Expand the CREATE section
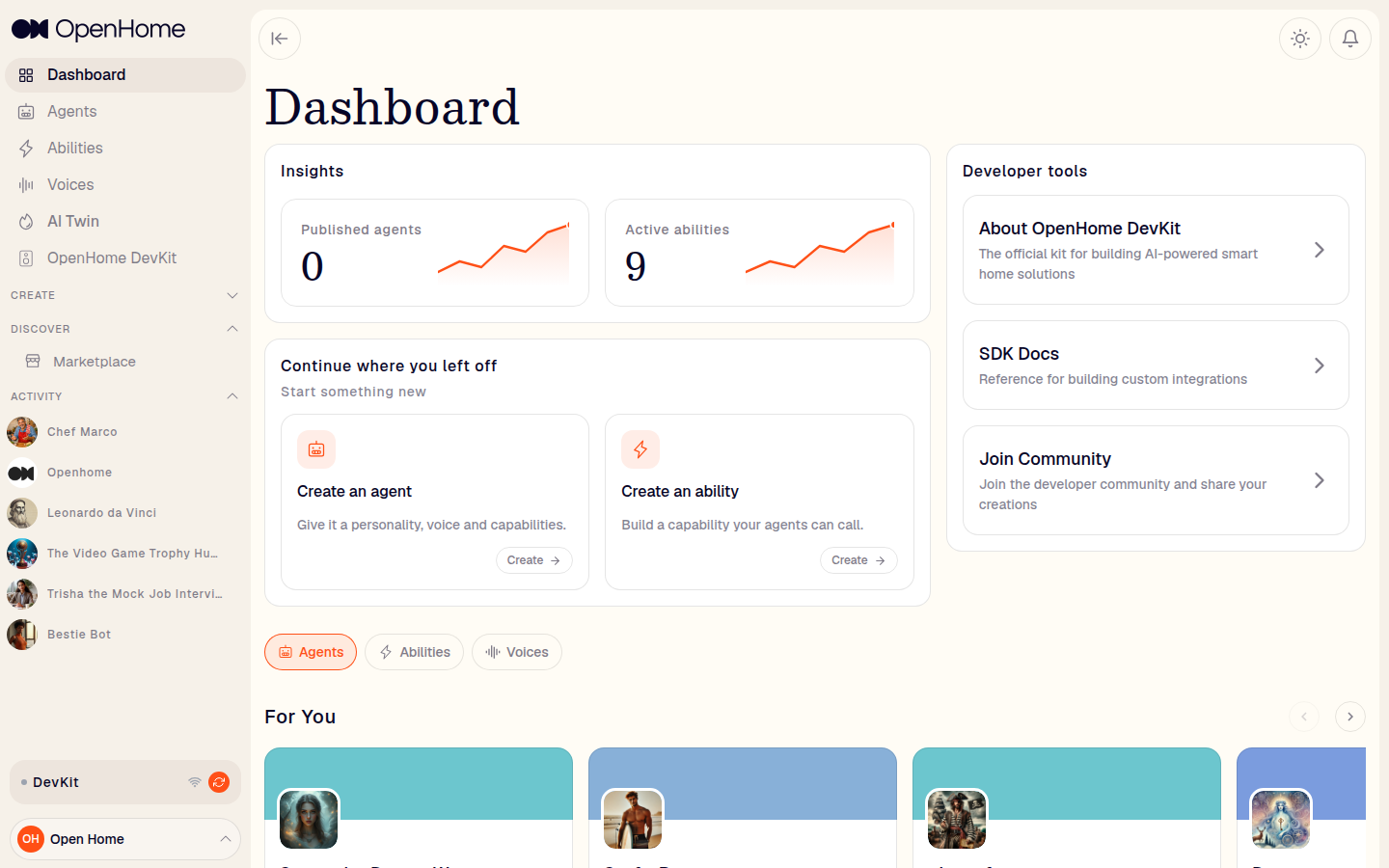The height and width of the screenshot is (868, 1389). pos(125,295)
